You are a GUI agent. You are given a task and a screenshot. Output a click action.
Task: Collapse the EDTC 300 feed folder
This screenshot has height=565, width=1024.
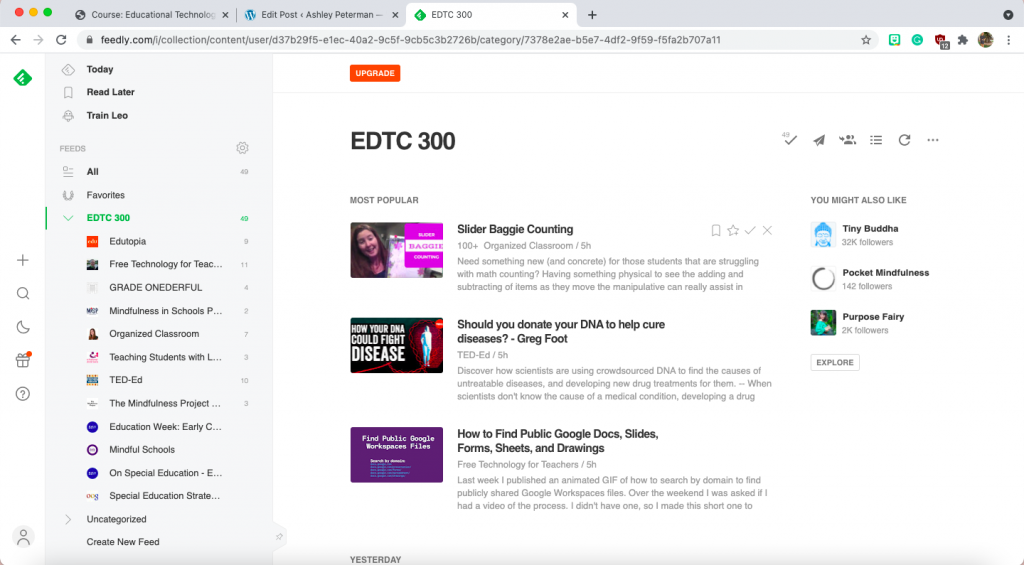coord(68,218)
